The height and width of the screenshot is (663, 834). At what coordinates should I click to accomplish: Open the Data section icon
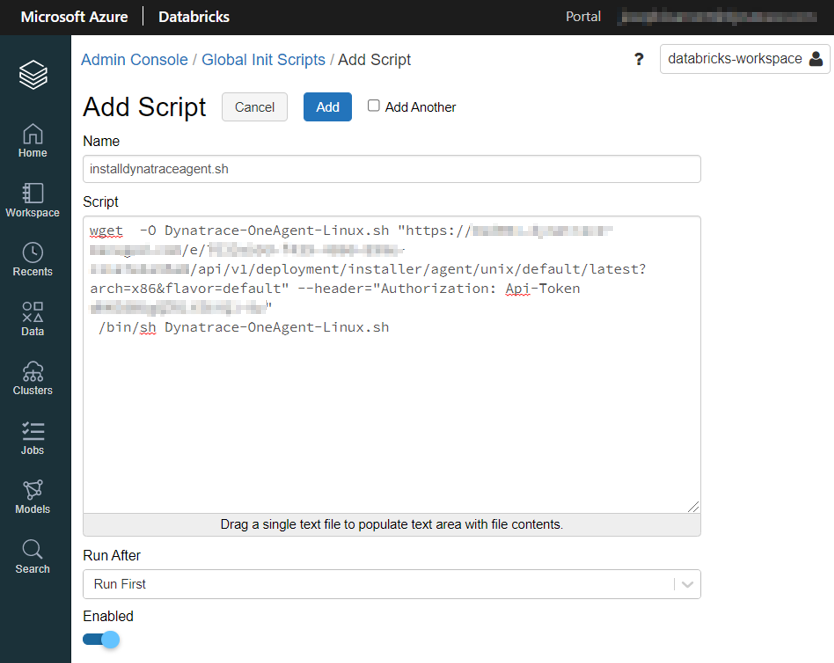tap(33, 319)
